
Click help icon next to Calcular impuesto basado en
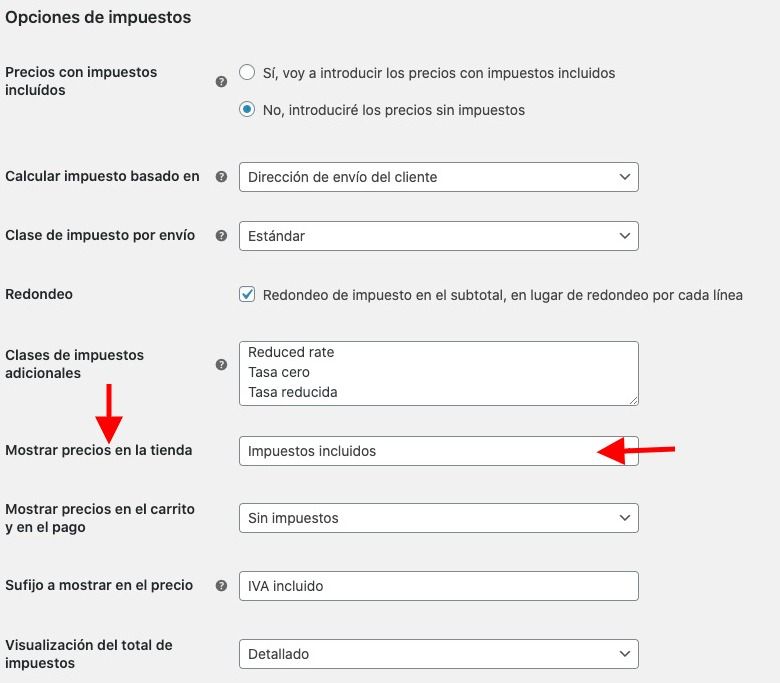tap(221, 177)
